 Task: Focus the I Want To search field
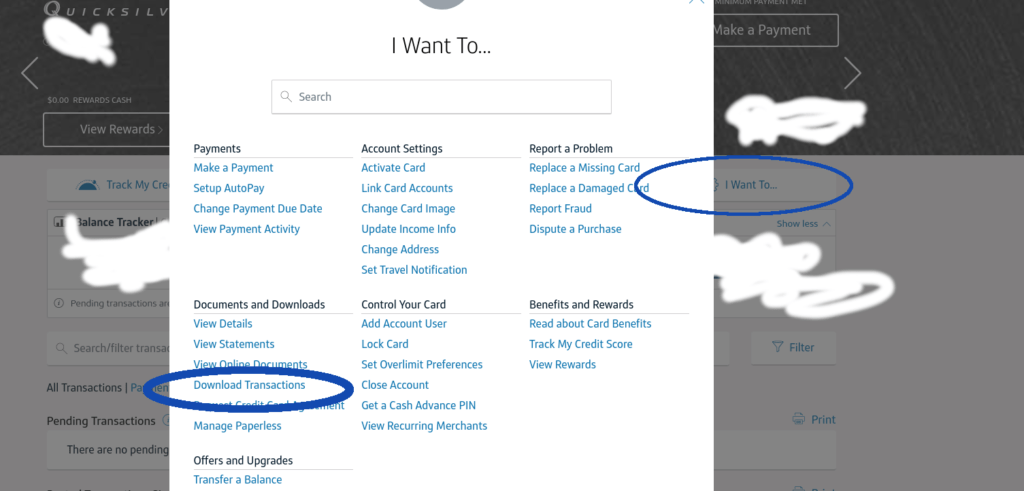tap(441, 97)
